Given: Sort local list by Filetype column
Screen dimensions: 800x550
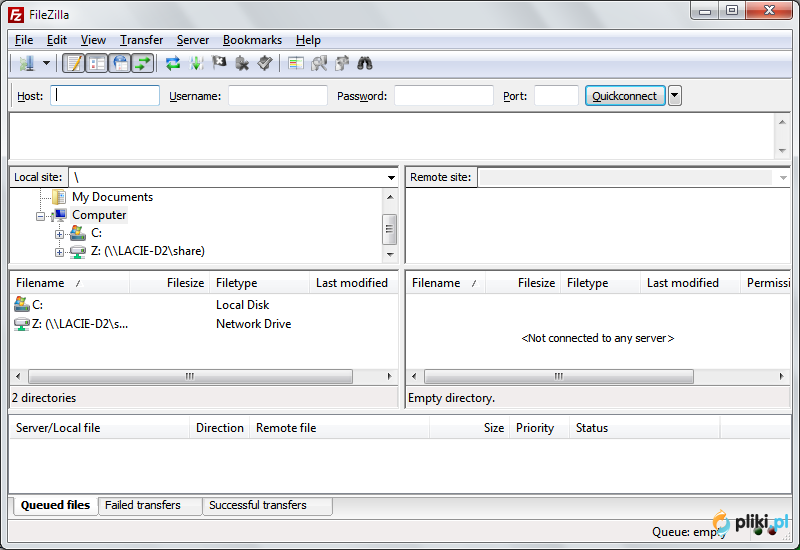Looking at the screenshot, I should 260,283.
